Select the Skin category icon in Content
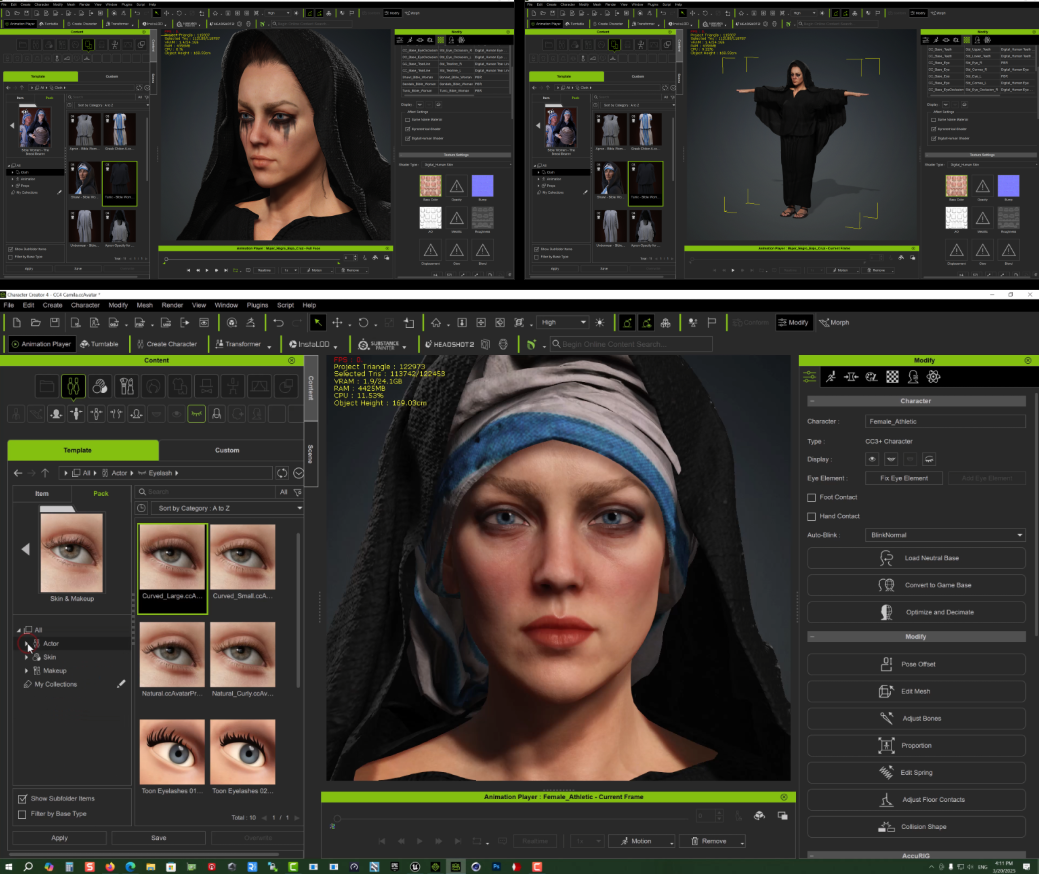Image resolution: width=1039 pixels, height=874 pixels. point(99,386)
